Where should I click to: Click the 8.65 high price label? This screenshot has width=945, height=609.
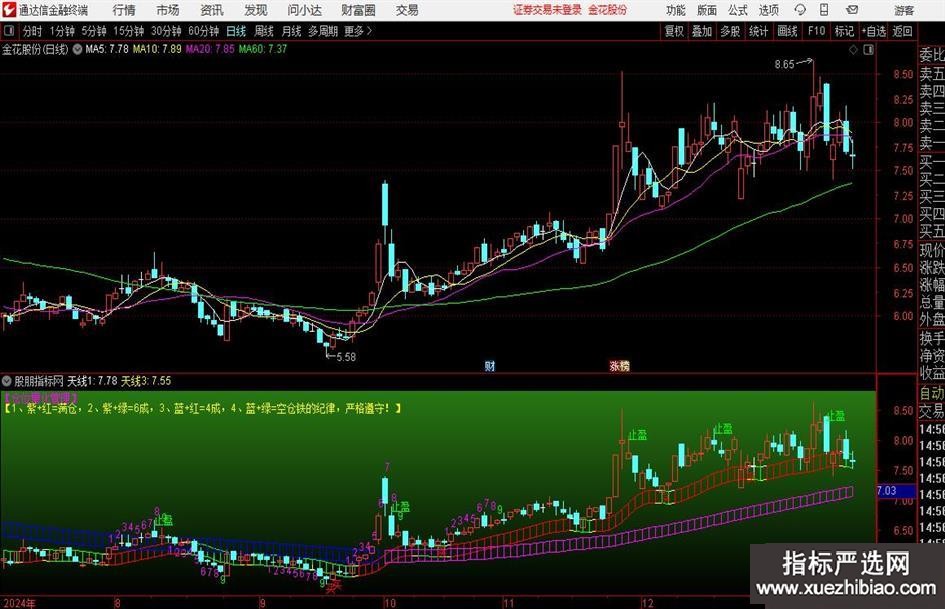(784, 65)
